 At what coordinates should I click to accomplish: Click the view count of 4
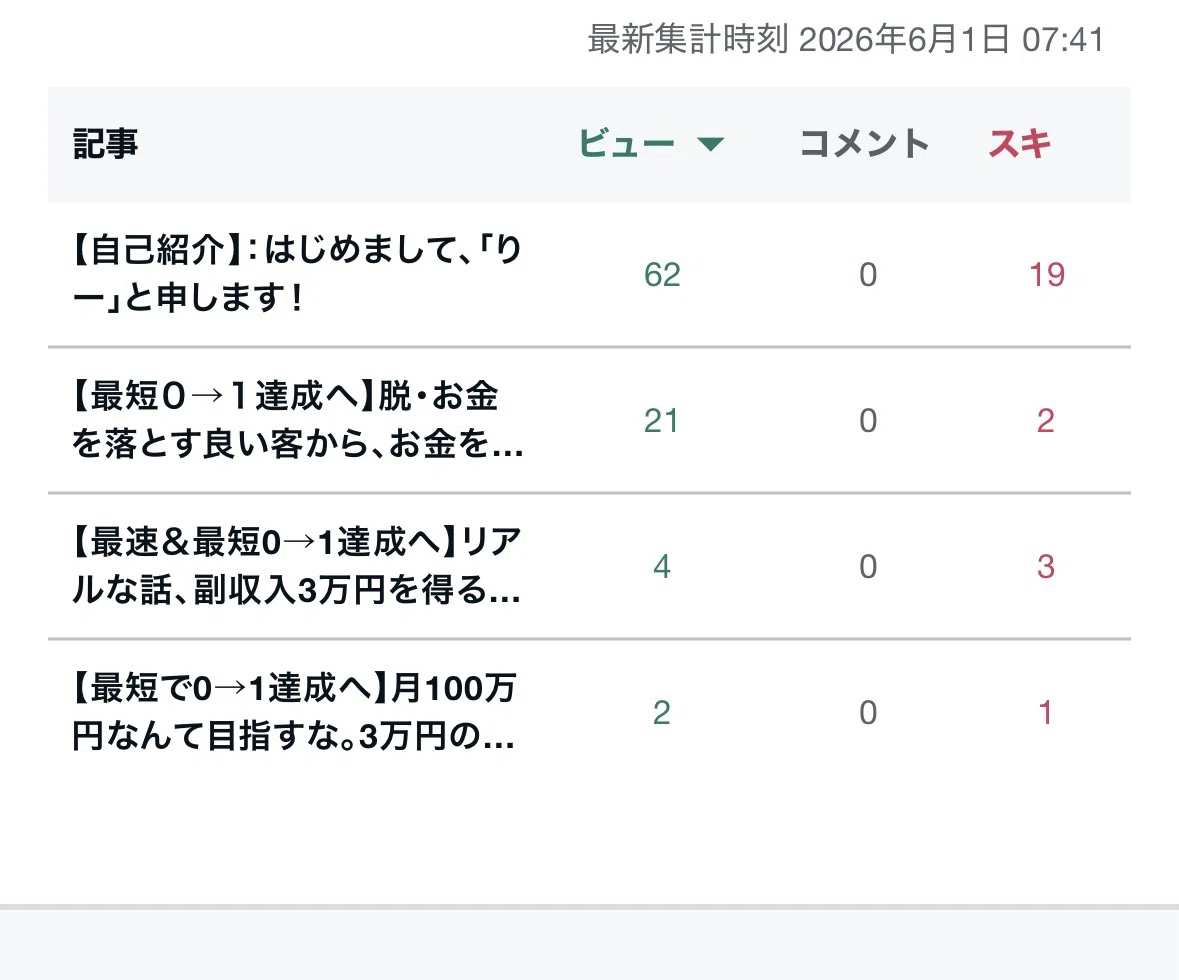tap(662, 566)
